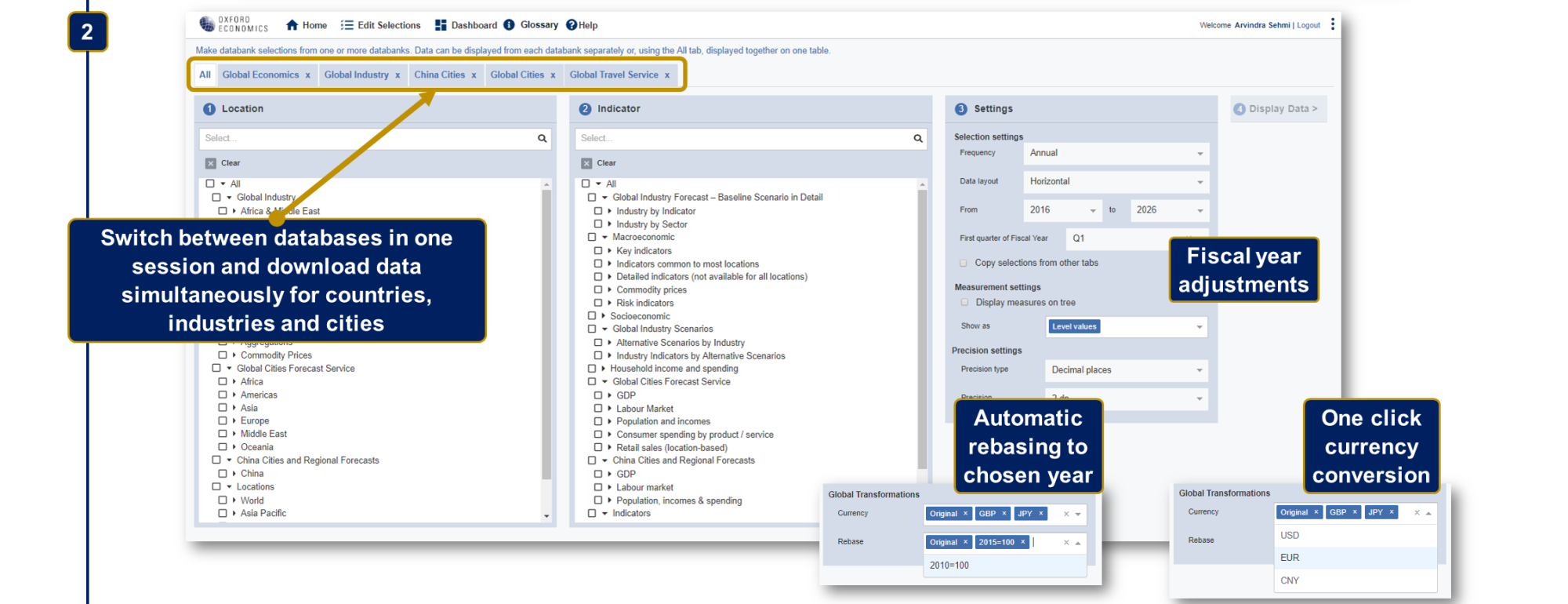
Task: Go to Home via the house icon
Action: coord(292,25)
